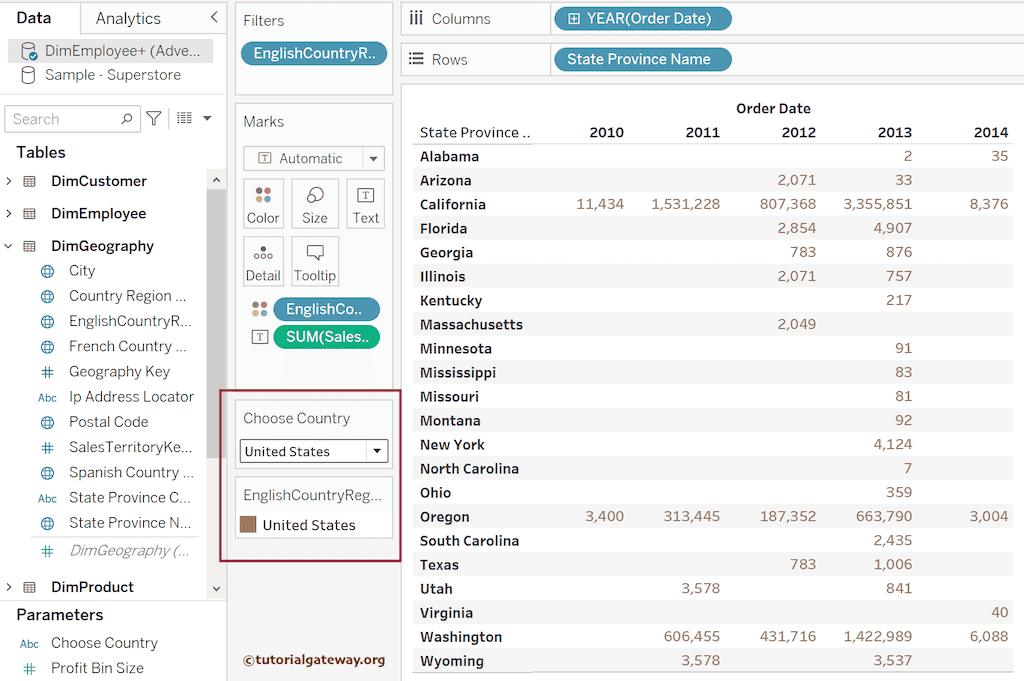Click the Tooltip marks button
Image resolution: width=1024 pixels, height=681 pixels.
[314, 261]
